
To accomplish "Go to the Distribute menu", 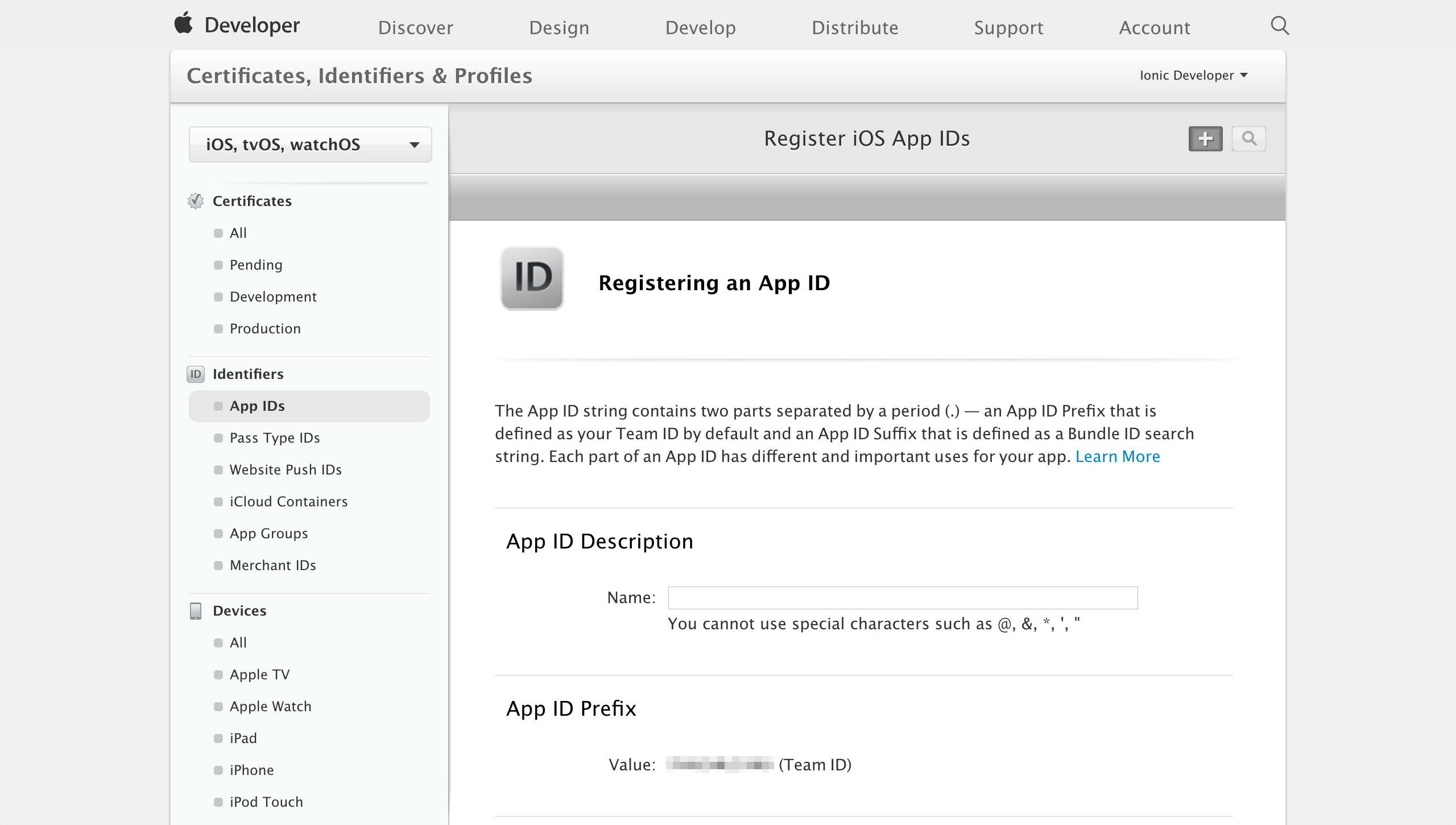I will (x=855, y=27).
